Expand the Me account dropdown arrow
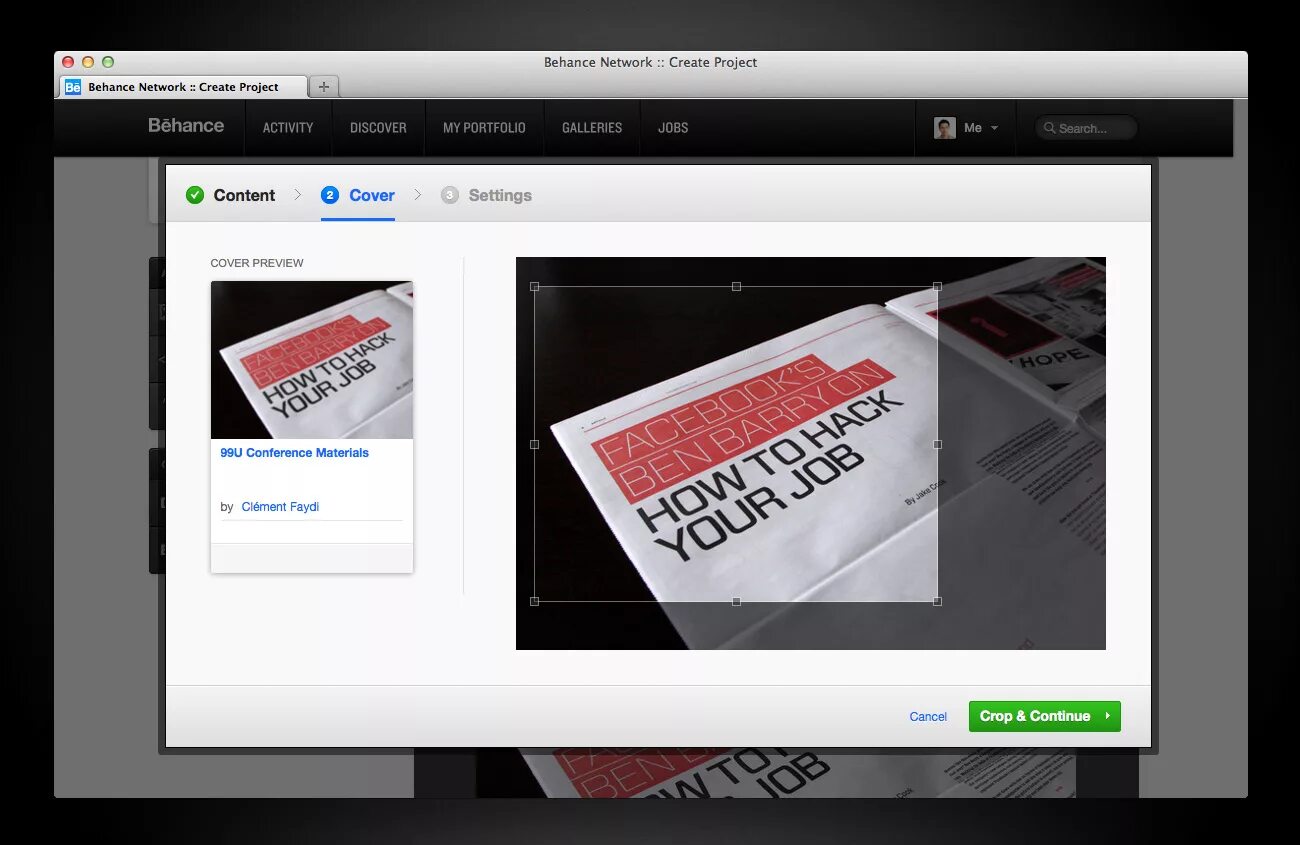 pos(994,128)
